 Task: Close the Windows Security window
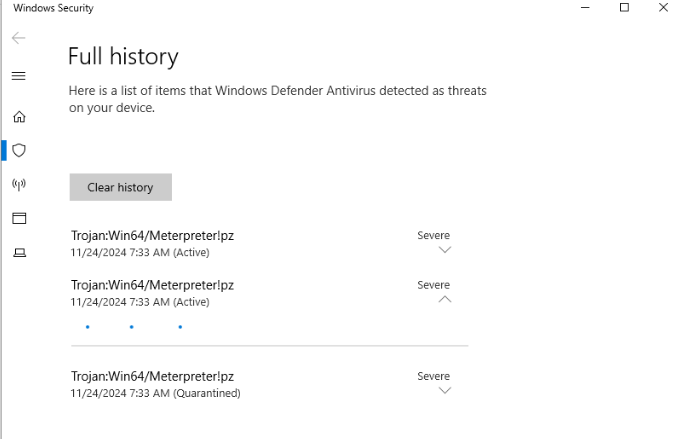[663, 8]
